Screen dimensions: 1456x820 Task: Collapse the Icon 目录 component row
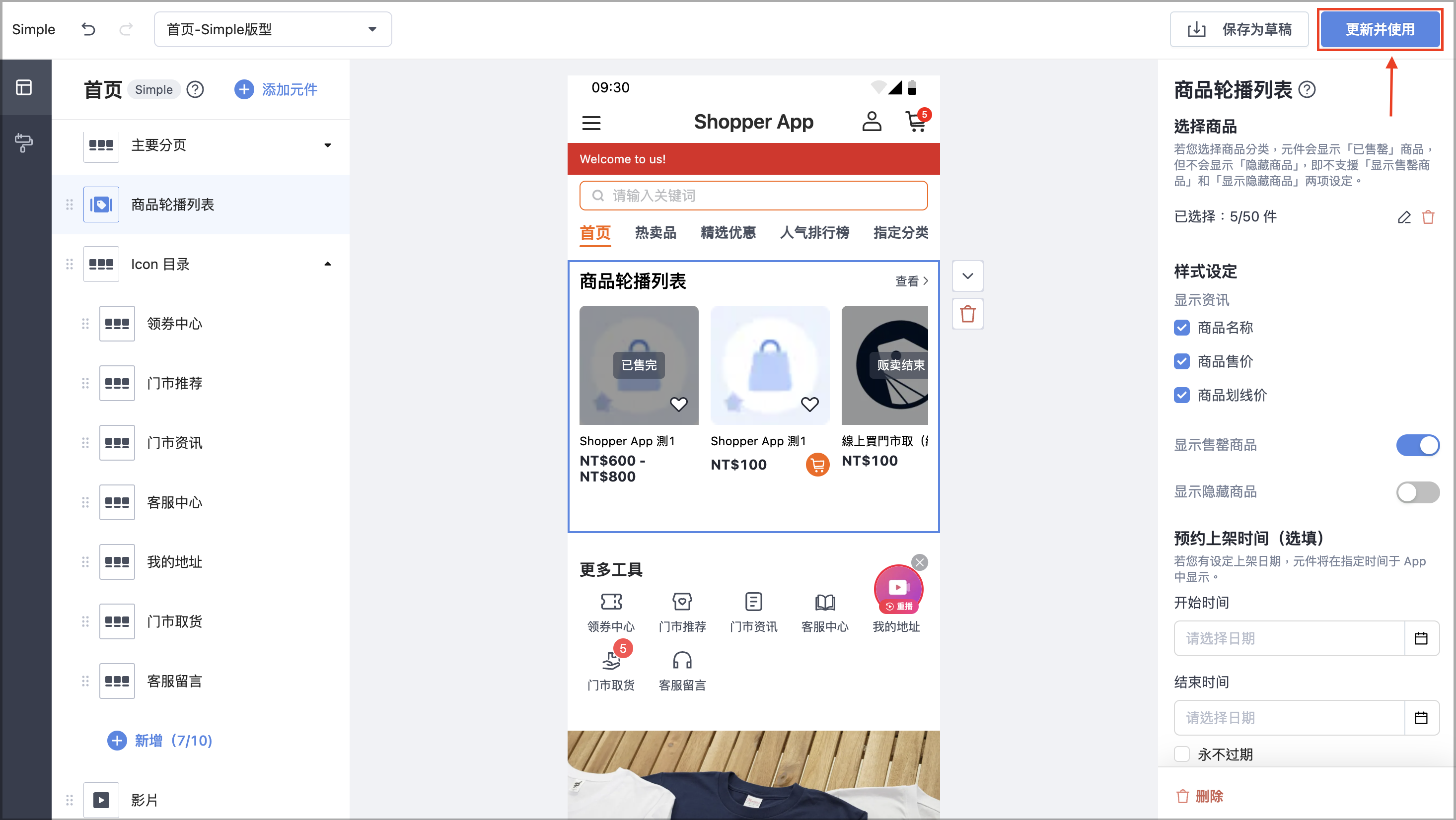327,264
